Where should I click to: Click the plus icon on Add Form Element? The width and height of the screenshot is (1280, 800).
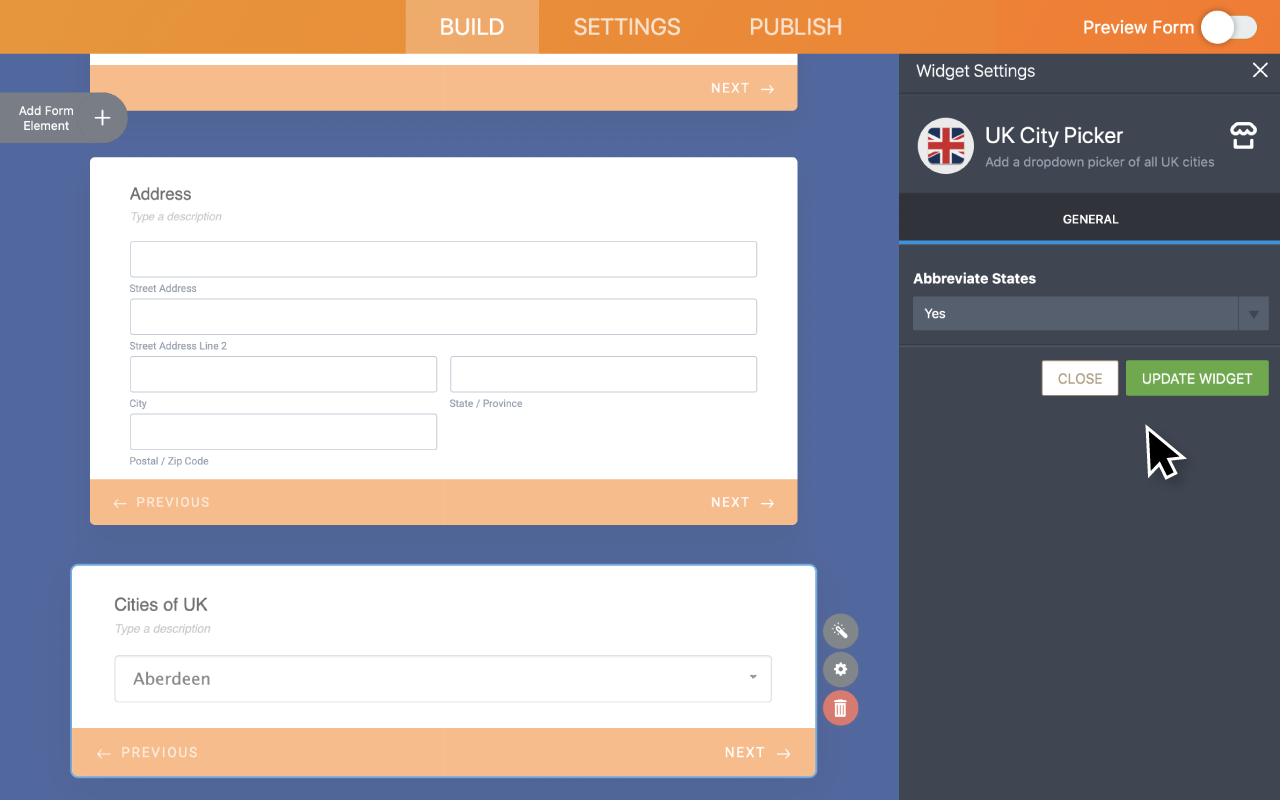point(102,117)
